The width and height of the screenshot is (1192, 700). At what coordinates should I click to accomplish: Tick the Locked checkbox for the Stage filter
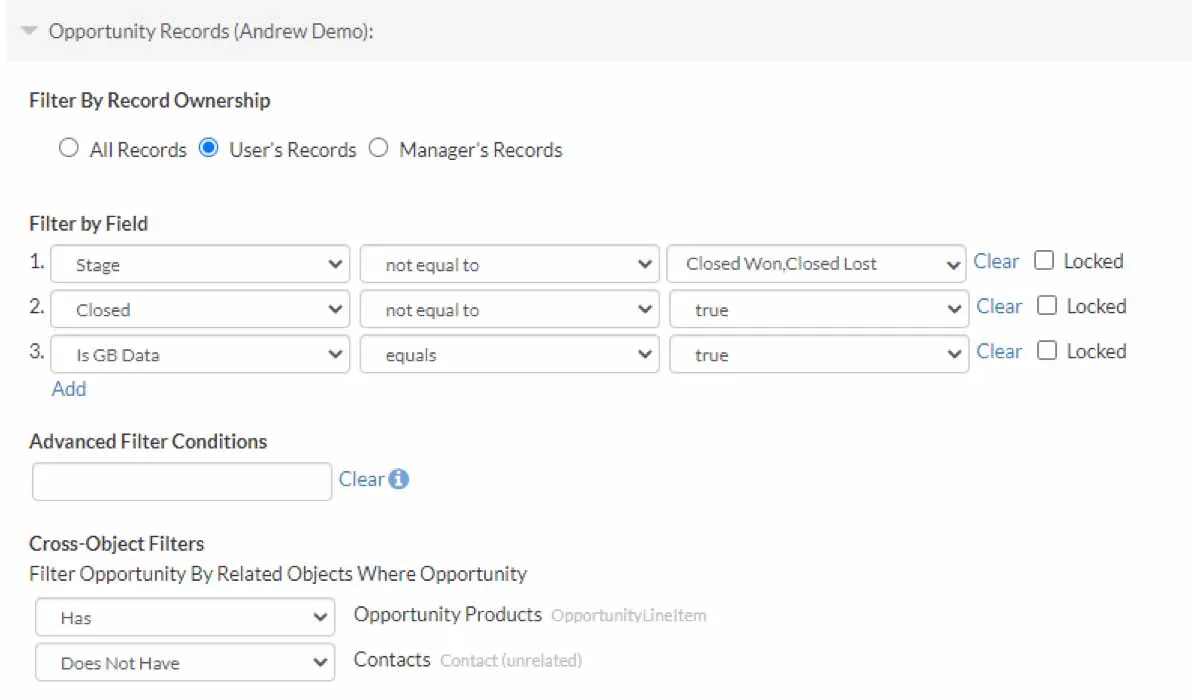(x=1044, y=261)
